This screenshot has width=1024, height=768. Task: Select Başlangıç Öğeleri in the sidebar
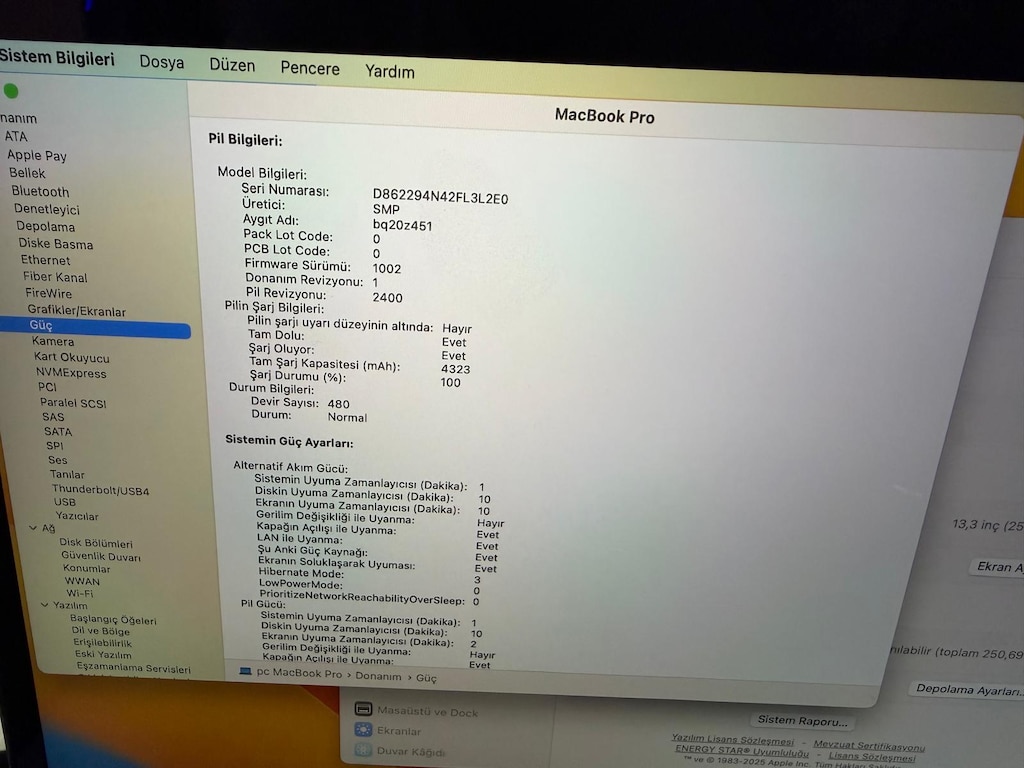pyautogui.click(x=113, y=619)
